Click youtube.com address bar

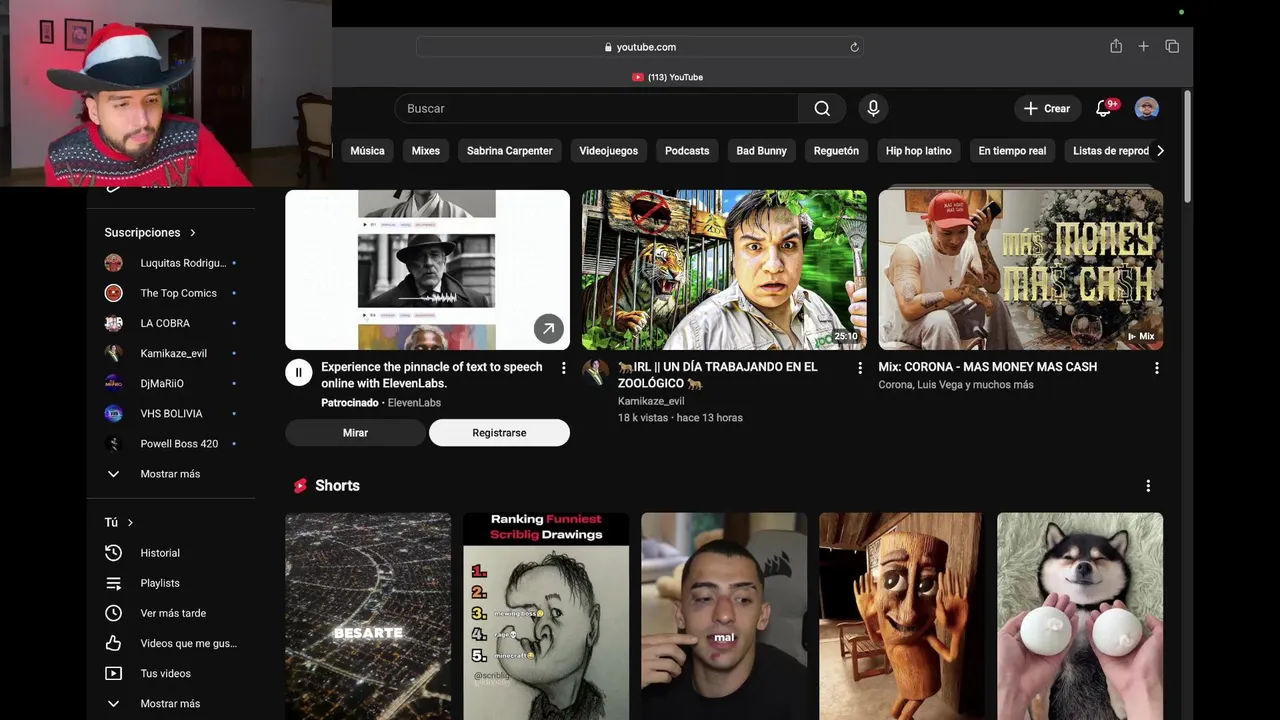pos(640,47)
